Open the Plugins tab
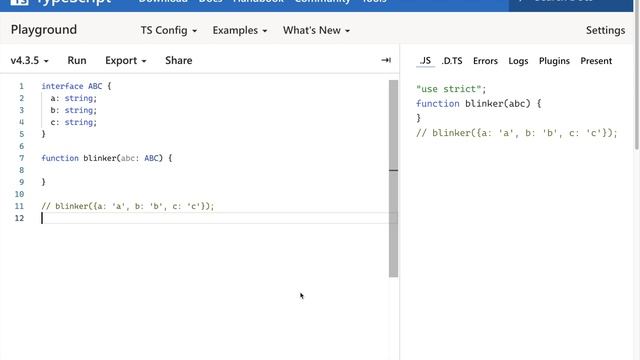The width and height of the screenshot is (640, 360). (554, 61)
